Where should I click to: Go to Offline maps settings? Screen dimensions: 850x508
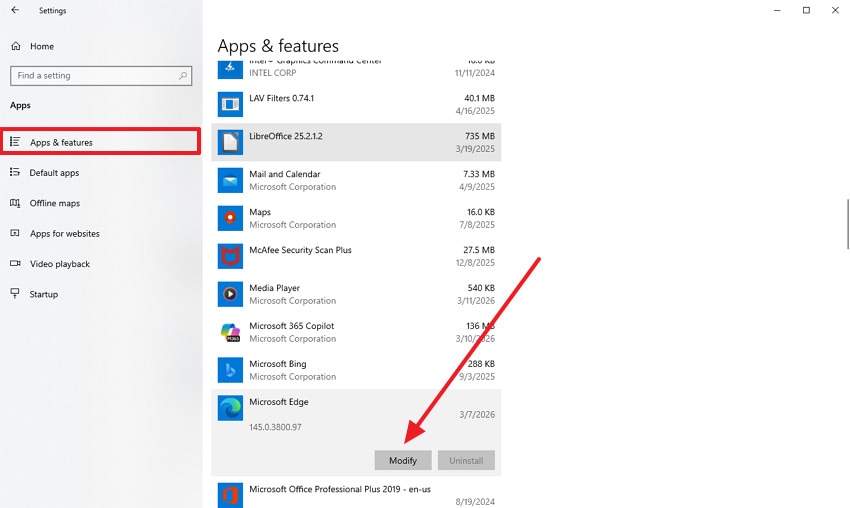(101, 203)
